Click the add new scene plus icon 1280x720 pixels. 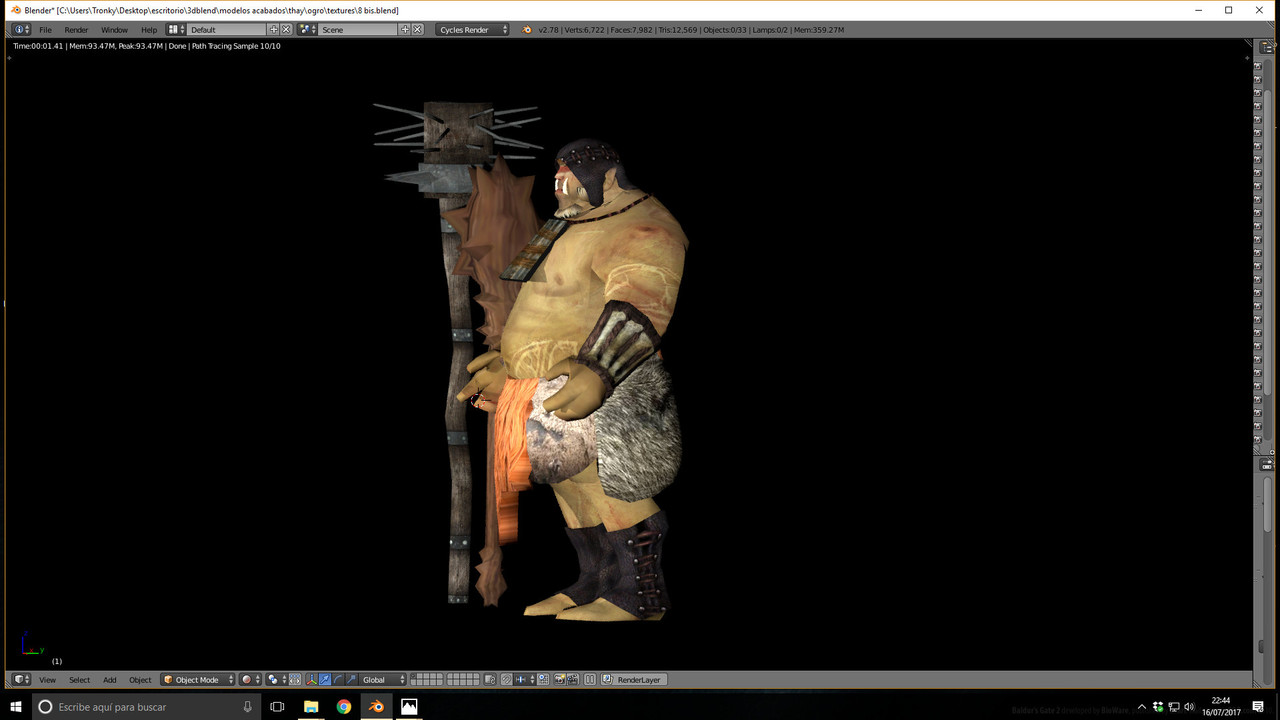(405, 30)
